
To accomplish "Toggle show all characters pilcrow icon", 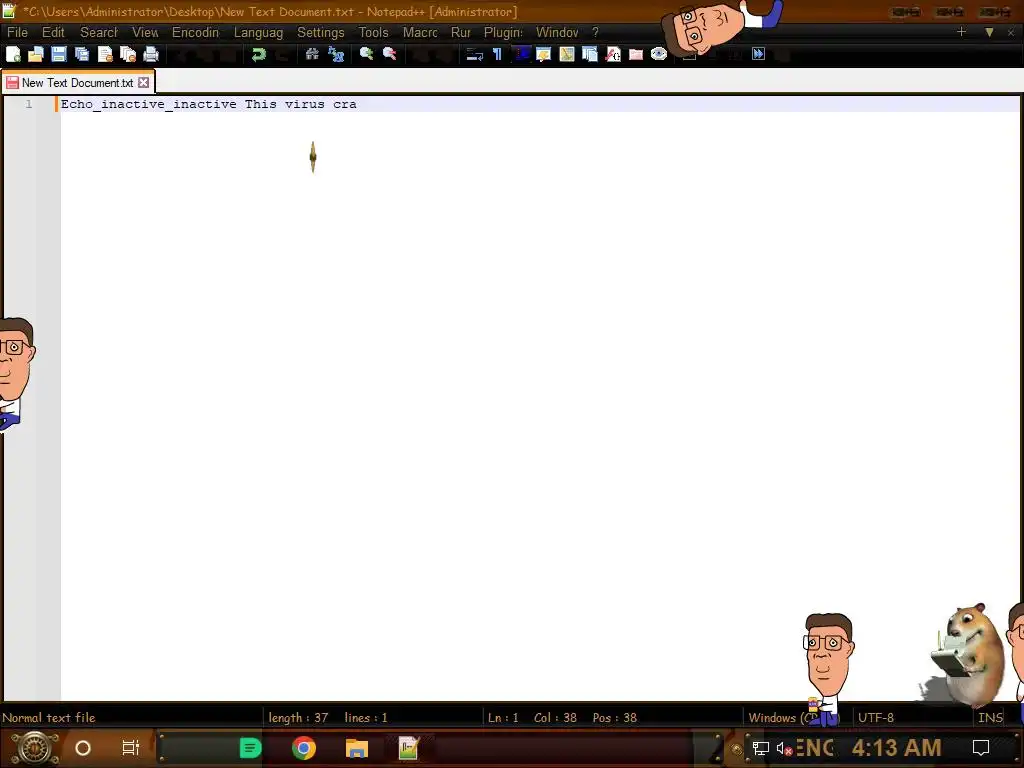I will (x=498, y=55).
